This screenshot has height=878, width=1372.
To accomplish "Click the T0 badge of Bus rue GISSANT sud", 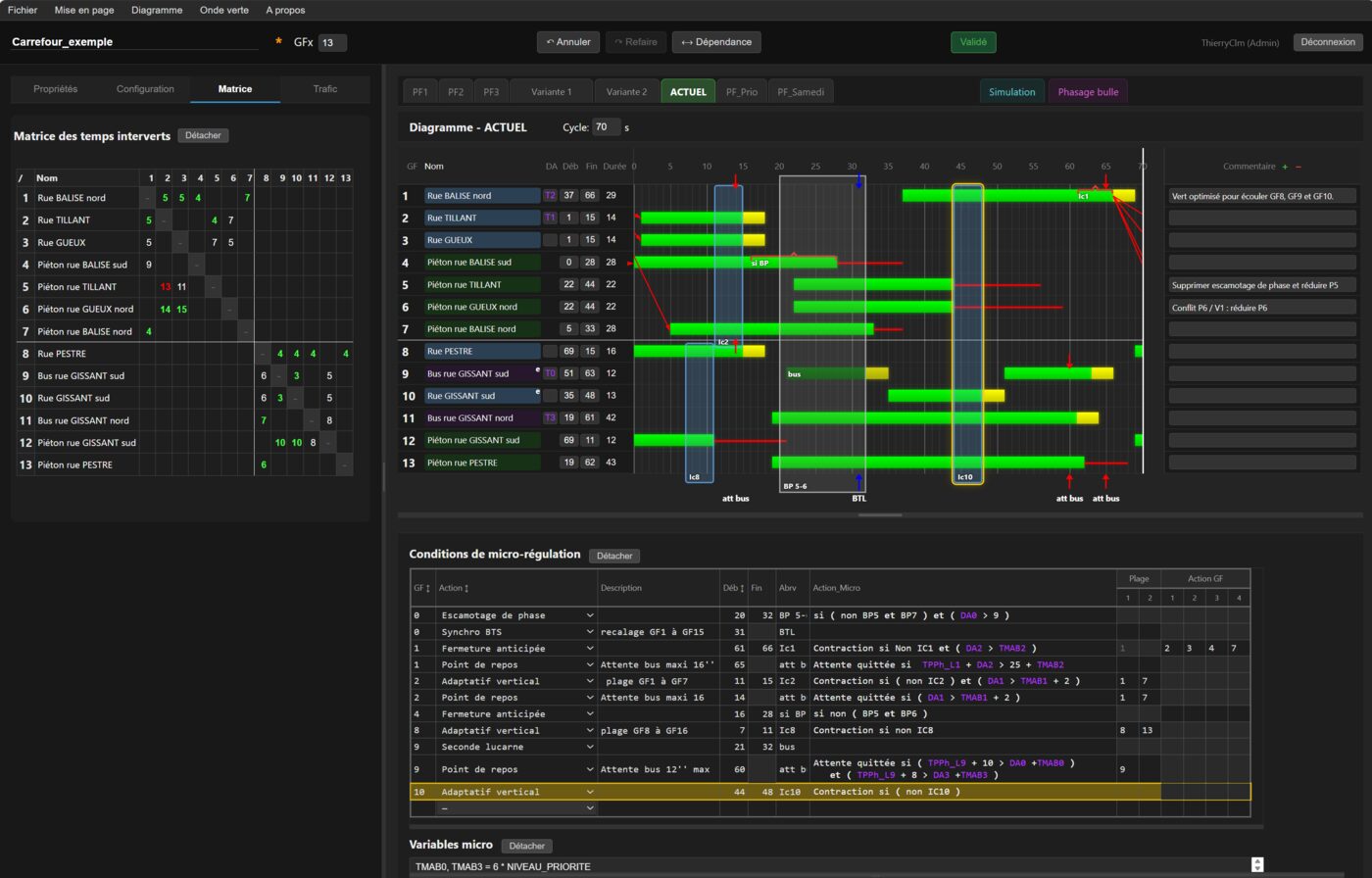I will tap(550, 373).
